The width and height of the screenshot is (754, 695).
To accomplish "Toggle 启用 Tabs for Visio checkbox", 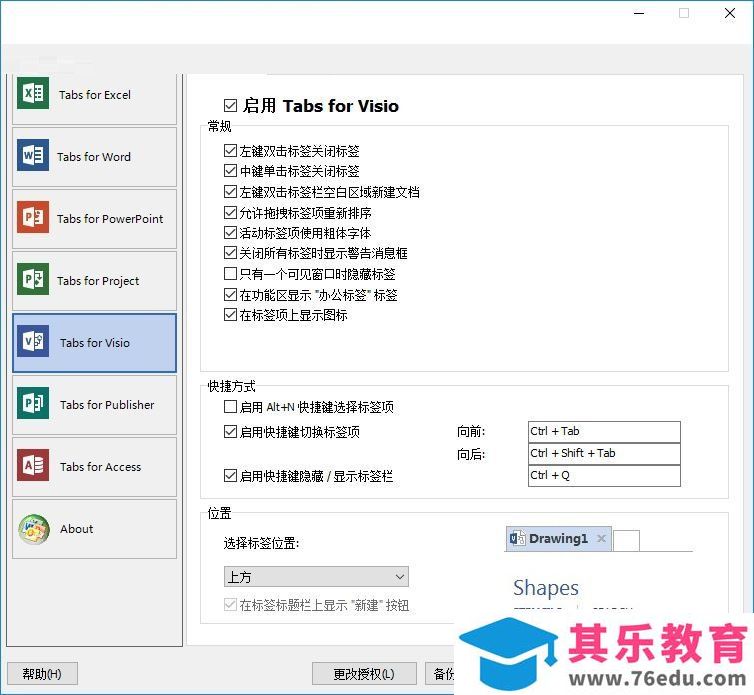I will click(x=230, y=105).
